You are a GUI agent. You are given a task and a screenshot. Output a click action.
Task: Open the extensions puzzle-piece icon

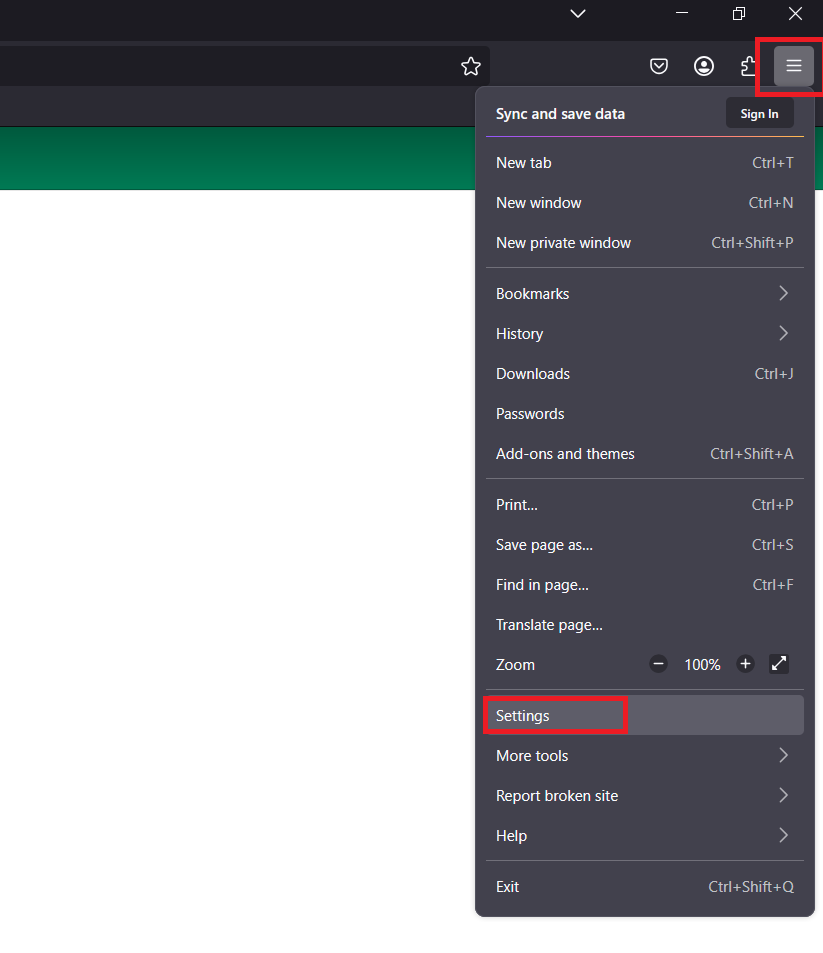(749, 66)
